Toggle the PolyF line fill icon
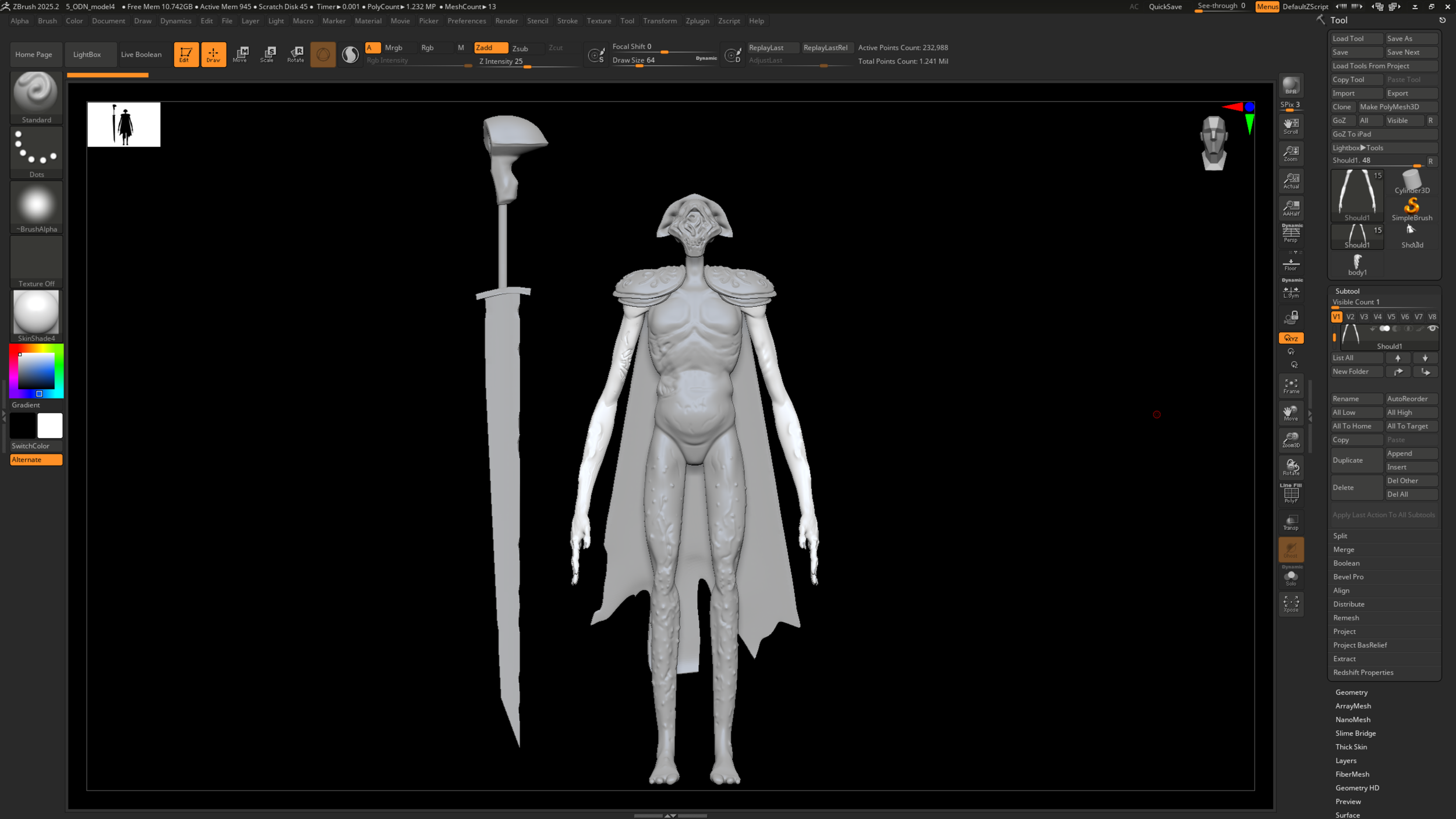The height and width of the screenshot is (819, 1456). [1291, 494]
